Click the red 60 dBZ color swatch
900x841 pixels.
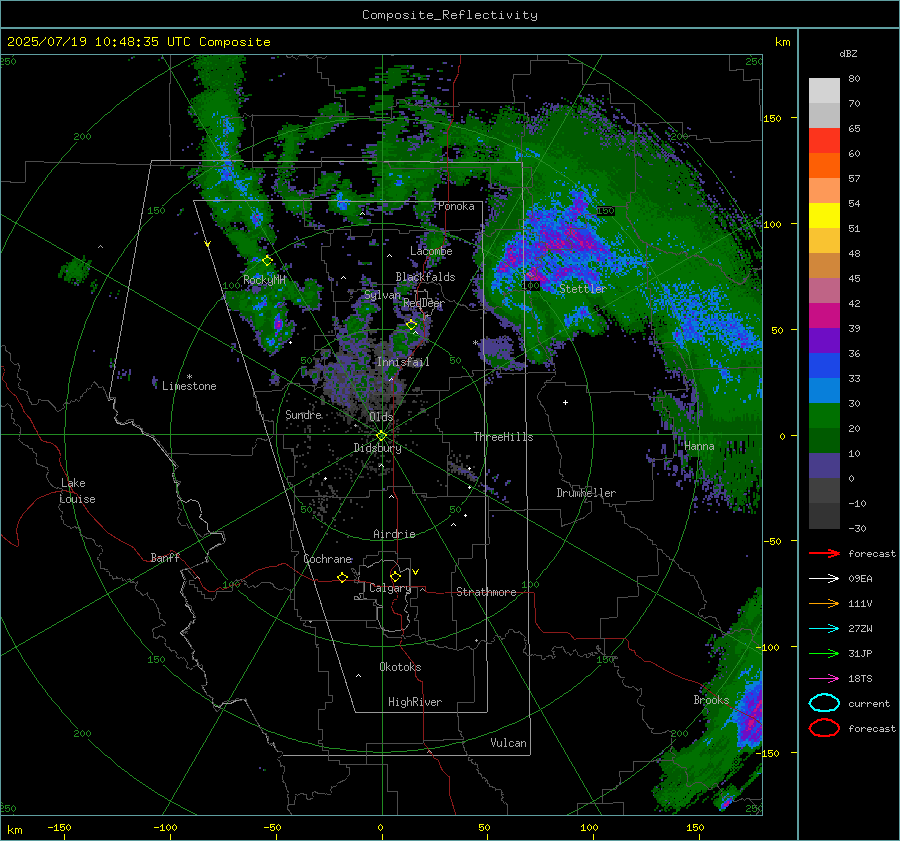(824, 141)
